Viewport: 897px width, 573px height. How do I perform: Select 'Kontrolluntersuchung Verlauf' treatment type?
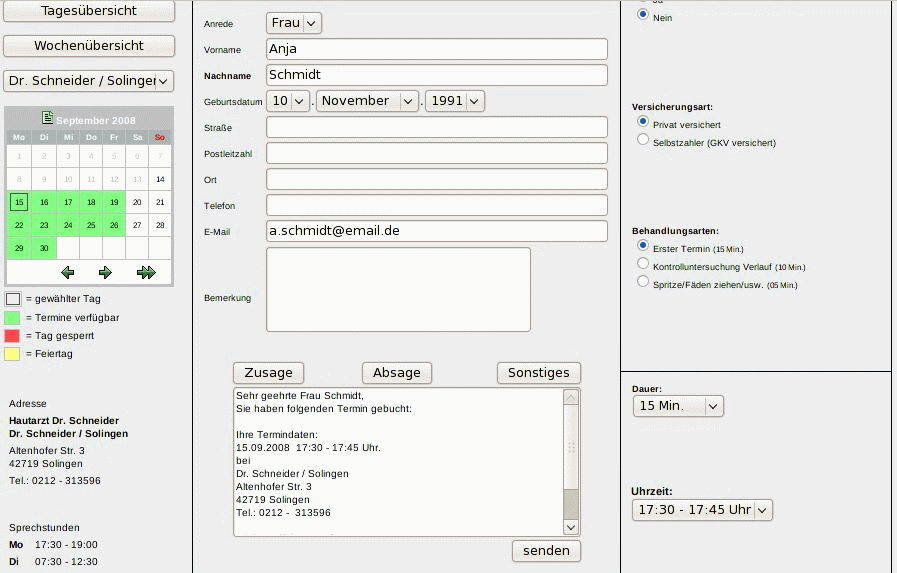[x=643, y=264]
